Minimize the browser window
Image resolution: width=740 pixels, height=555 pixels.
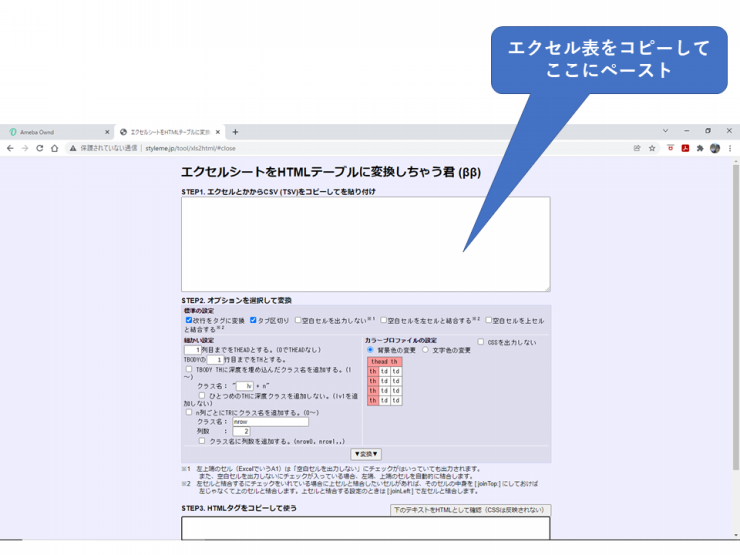point(687,131)
